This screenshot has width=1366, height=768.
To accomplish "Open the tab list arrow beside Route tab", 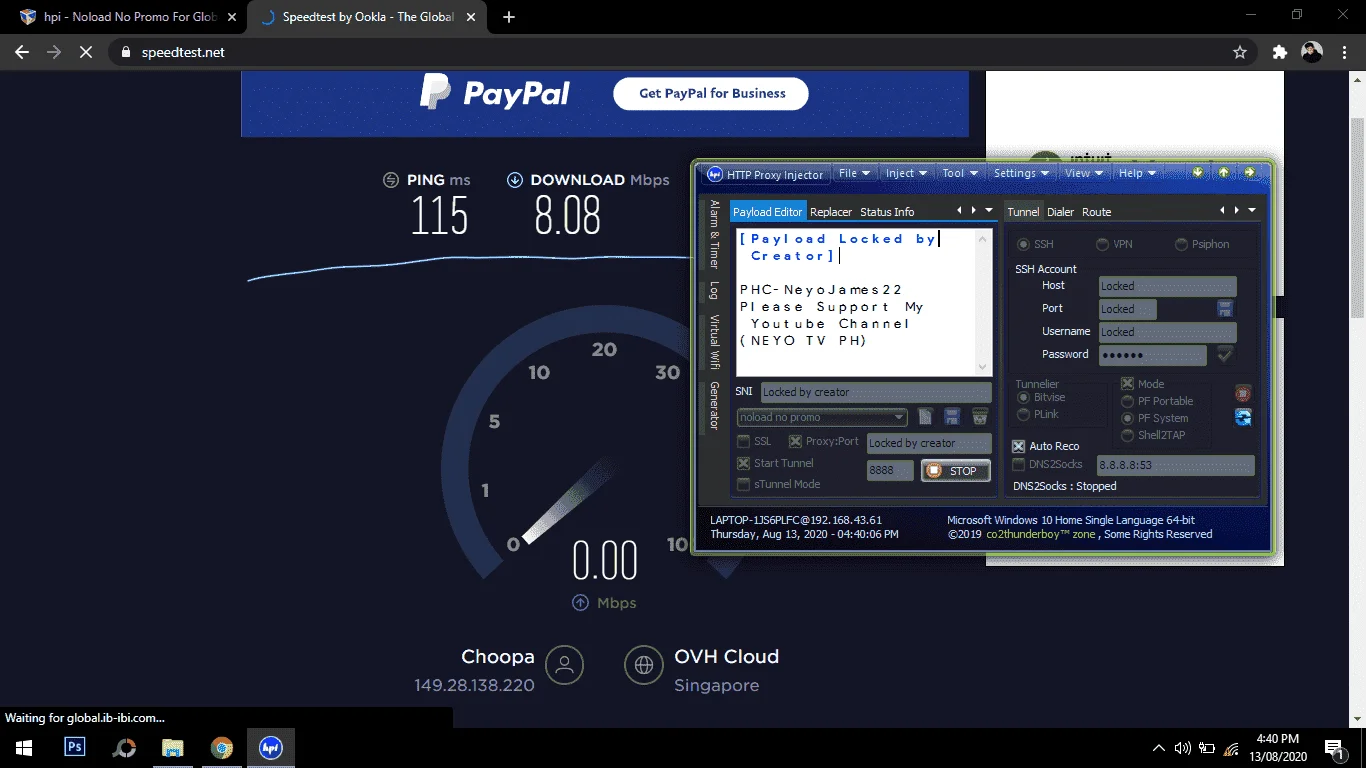I will point(1251,211).
